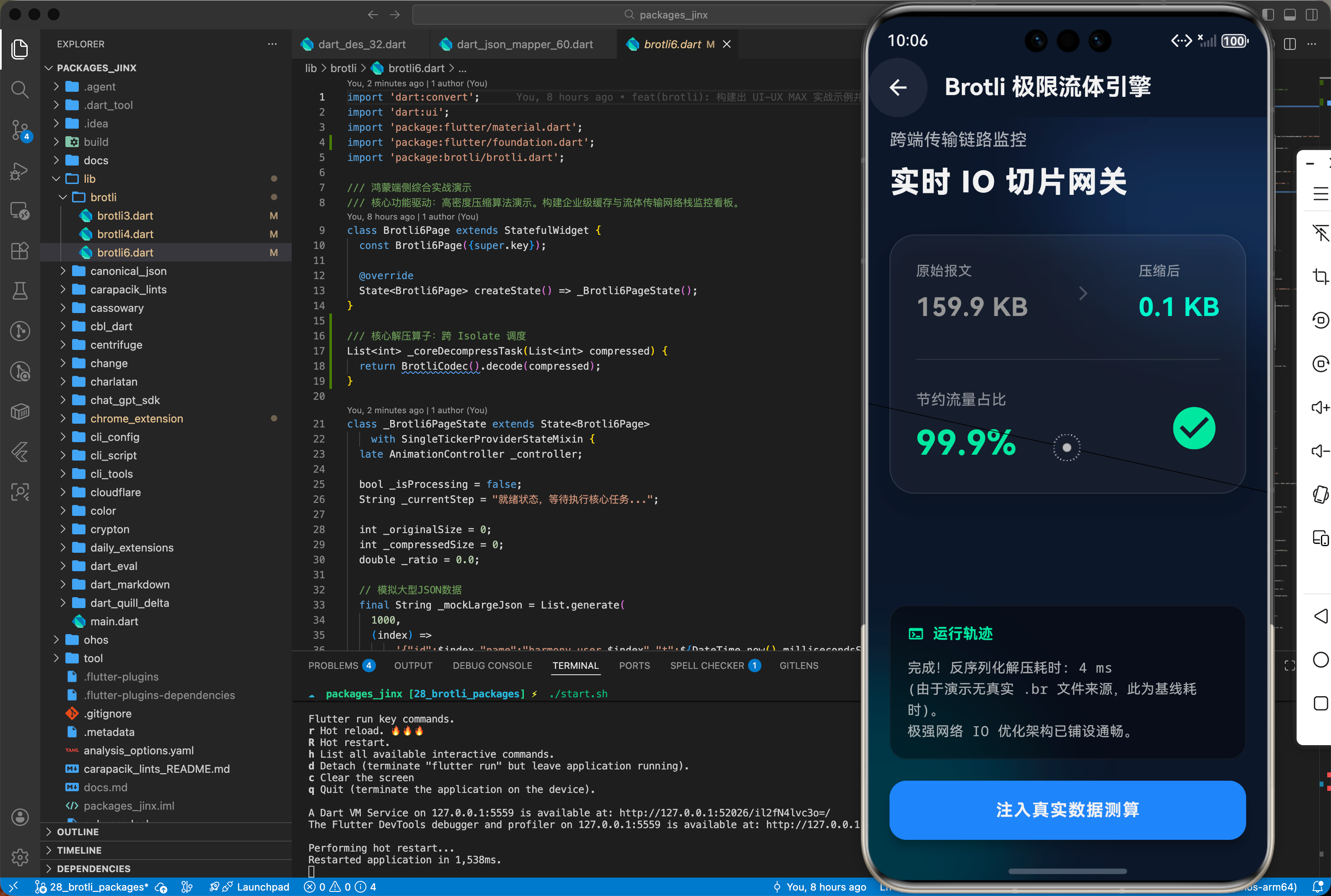Click the emulator home circle button
Image resolution: width=1331 pixels, height=896 pixels.
click(1320, 660)
